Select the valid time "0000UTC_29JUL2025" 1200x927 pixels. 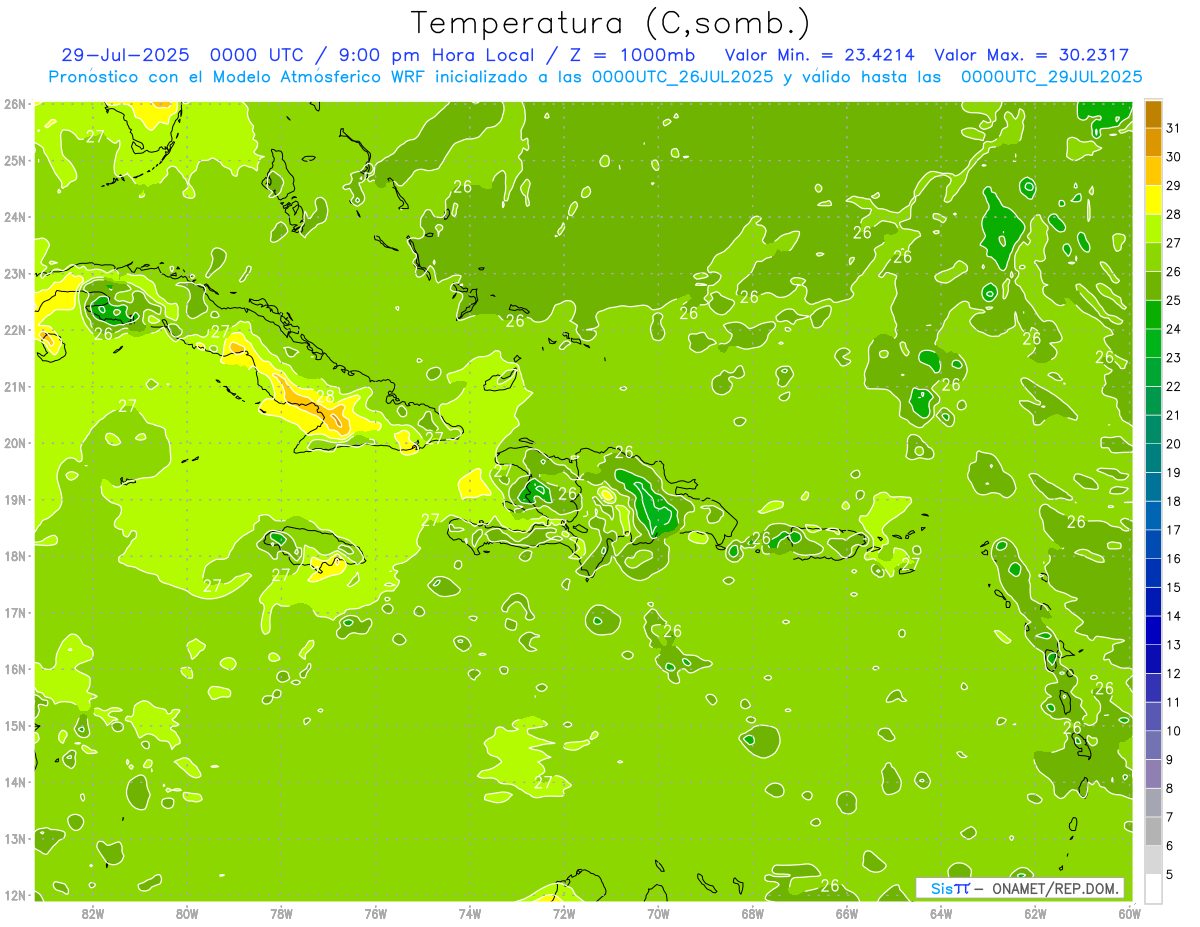pyautogui.click(x=1051, y=76)
